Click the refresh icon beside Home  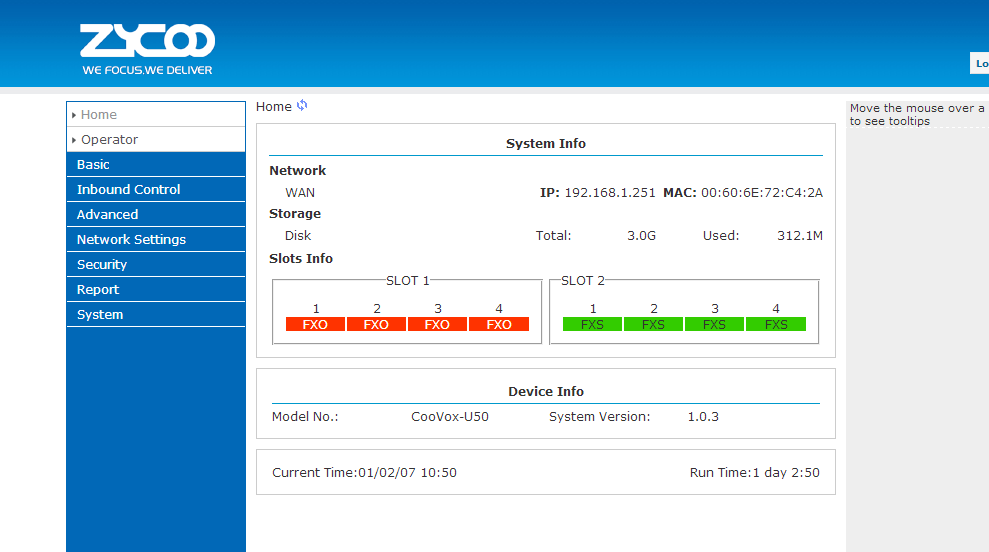302,106
